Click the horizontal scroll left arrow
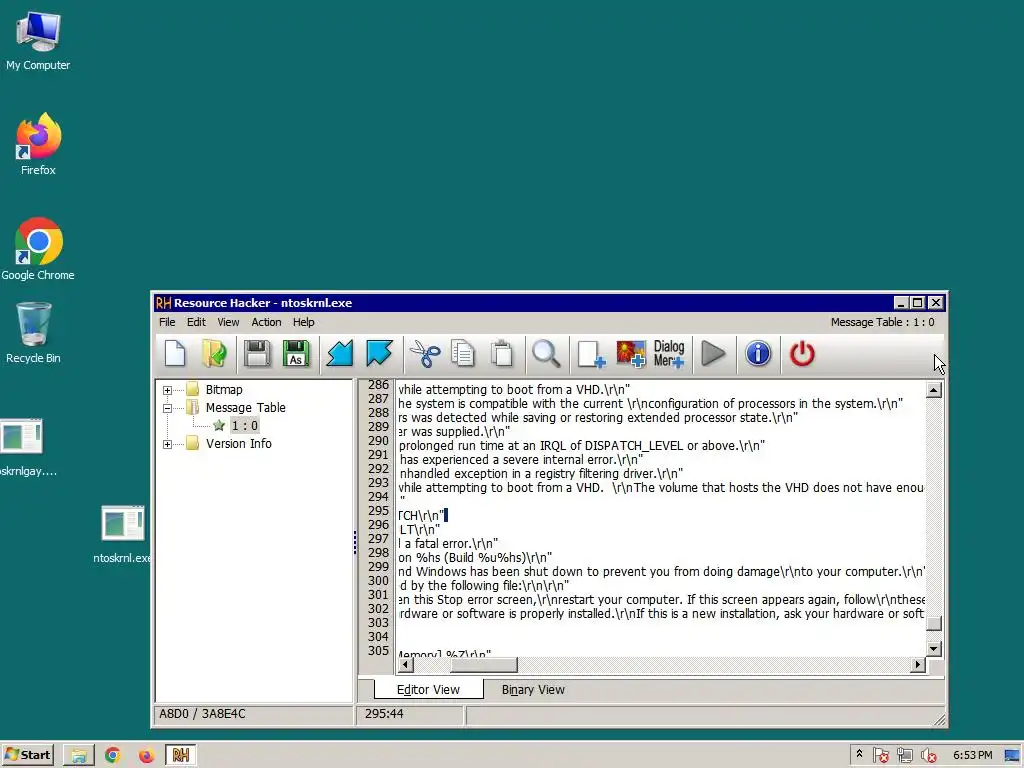 click(x=406, y=665)
